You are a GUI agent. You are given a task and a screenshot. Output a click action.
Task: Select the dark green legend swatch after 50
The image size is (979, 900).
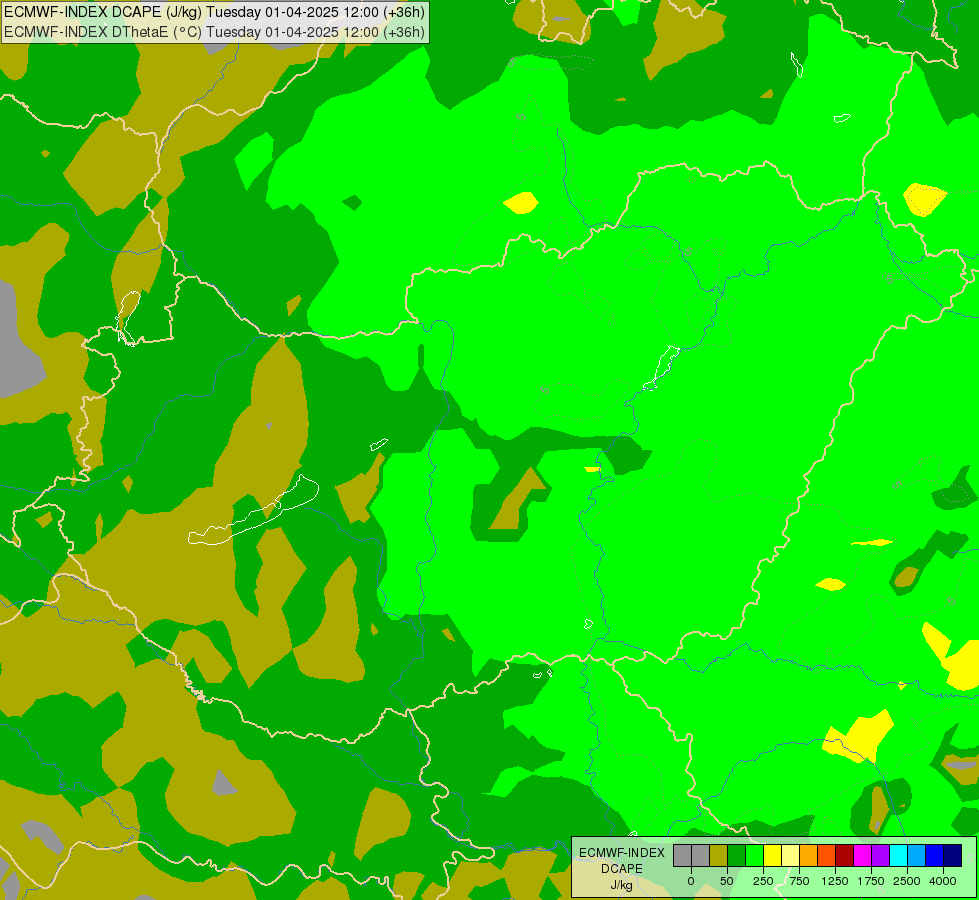pyautogui.click(x=737, y=856)
